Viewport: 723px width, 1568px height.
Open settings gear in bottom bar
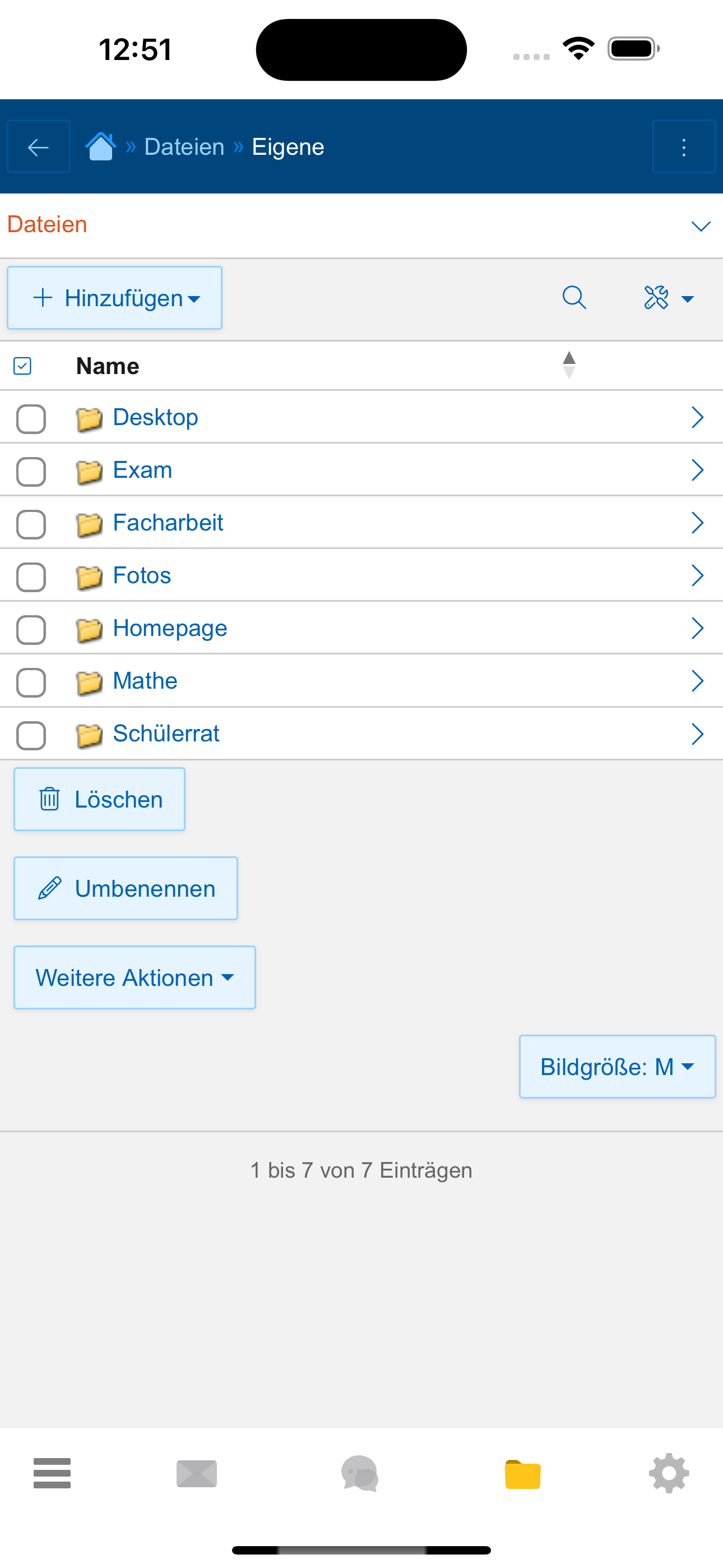point(669,1473)
